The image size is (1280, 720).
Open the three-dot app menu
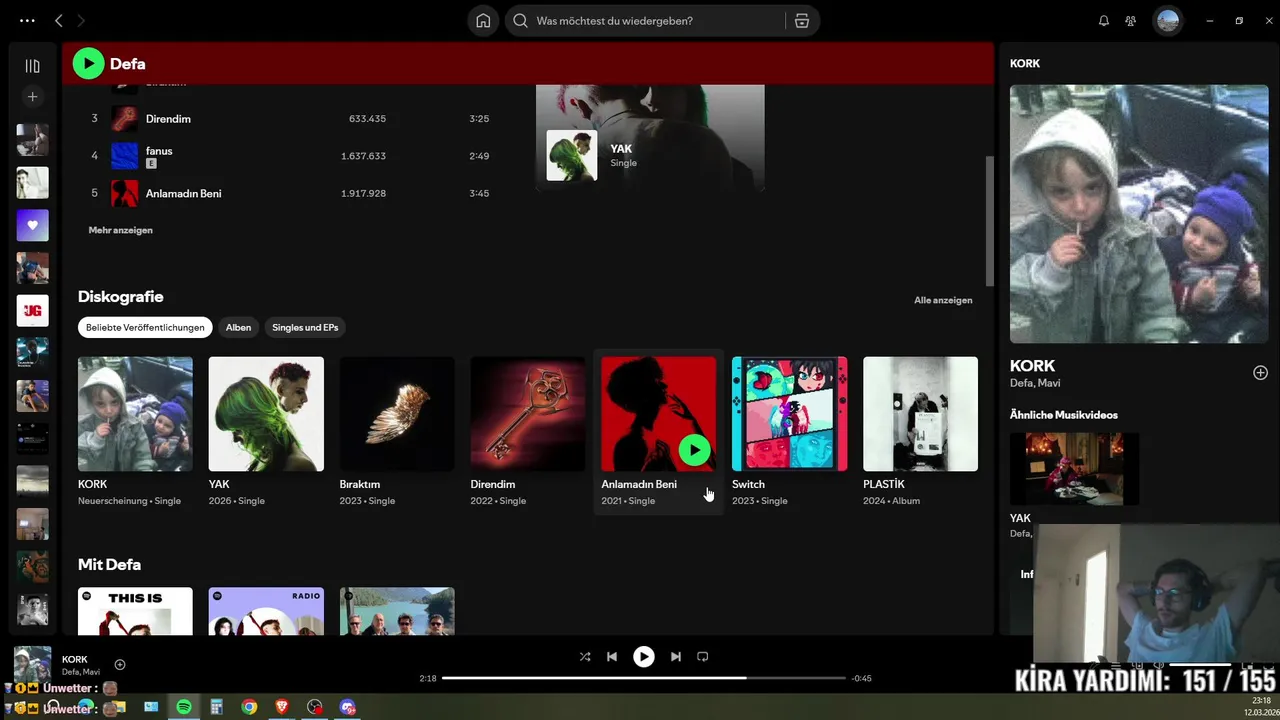pyautogui.click(x=27, y=20)
